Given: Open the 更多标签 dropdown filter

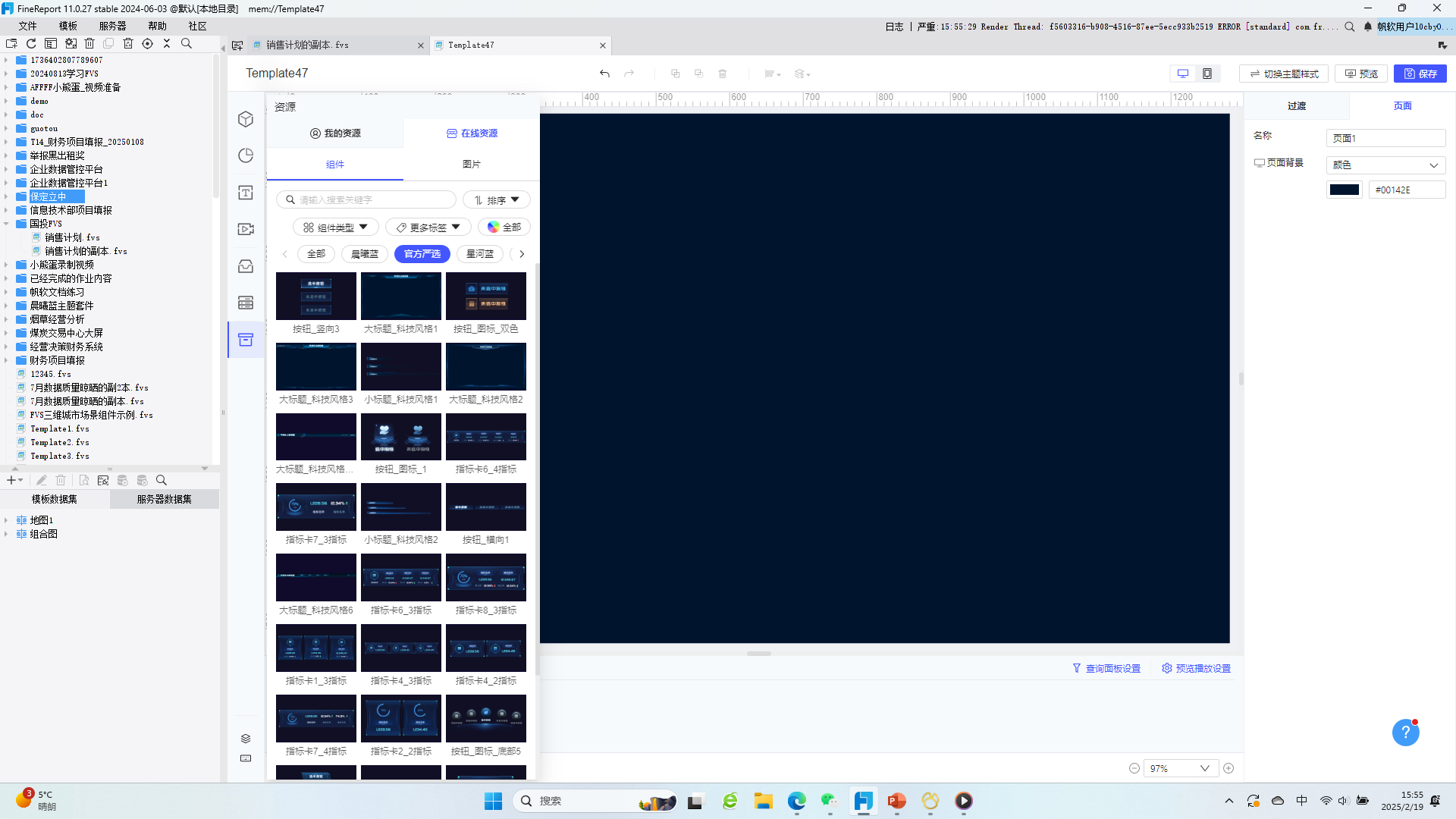Looking at the screenshot, I should 428,227.
